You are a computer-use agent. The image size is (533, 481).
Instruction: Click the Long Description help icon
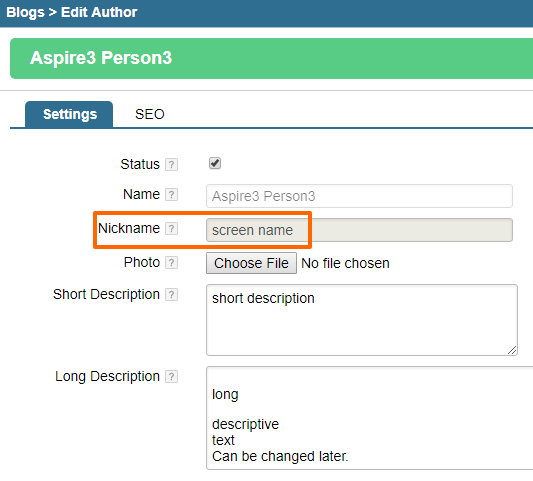click(171, 377)
